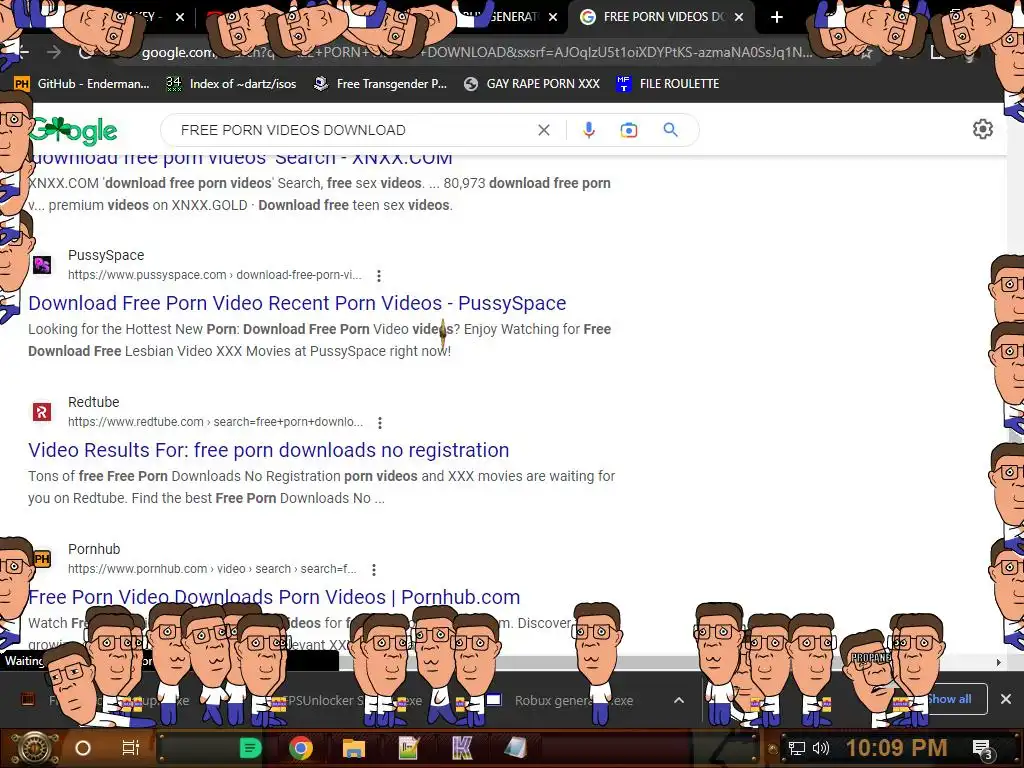The image size is (1024, 768).
Task: Expand the Robux generator download options chevron
Action: coord(679,700)
